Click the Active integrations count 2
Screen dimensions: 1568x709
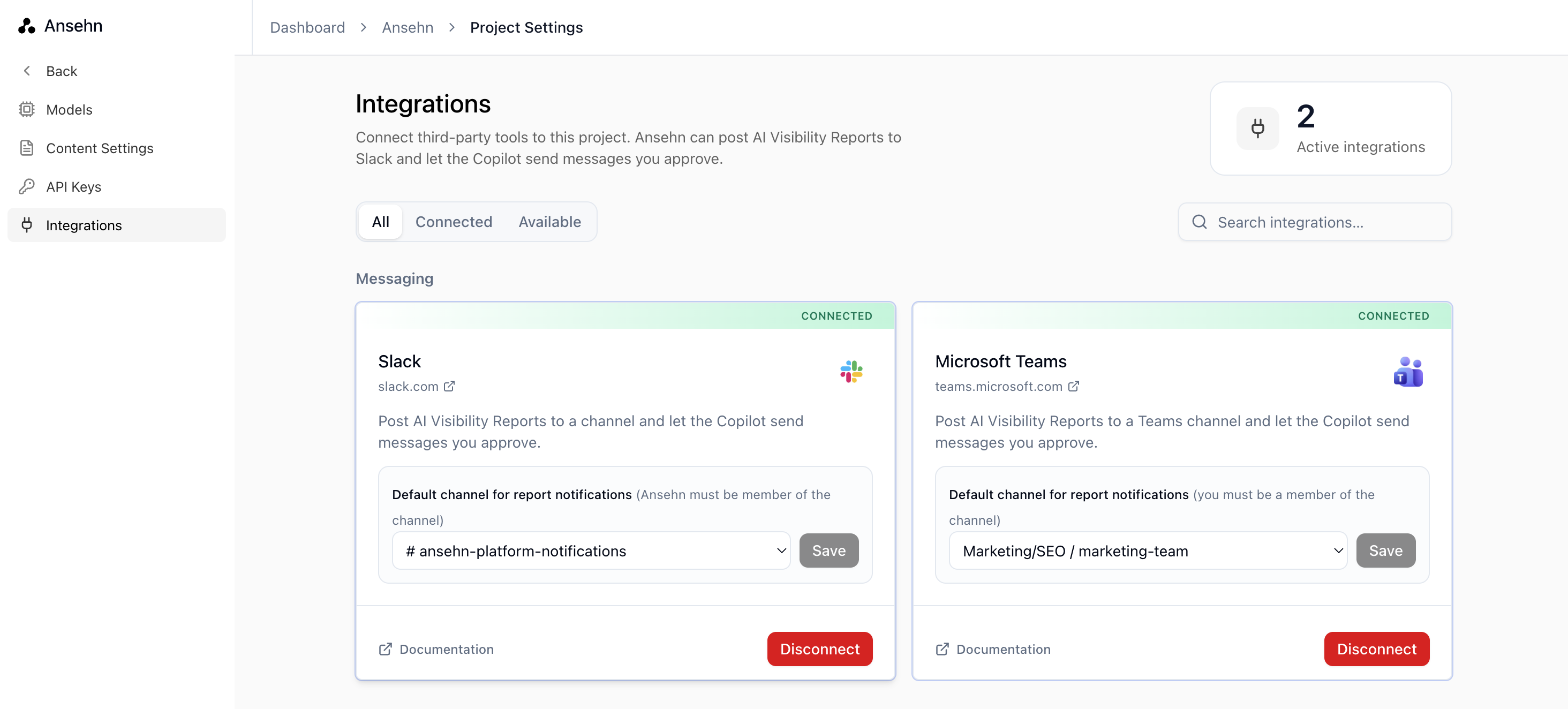click(1306, 116)
